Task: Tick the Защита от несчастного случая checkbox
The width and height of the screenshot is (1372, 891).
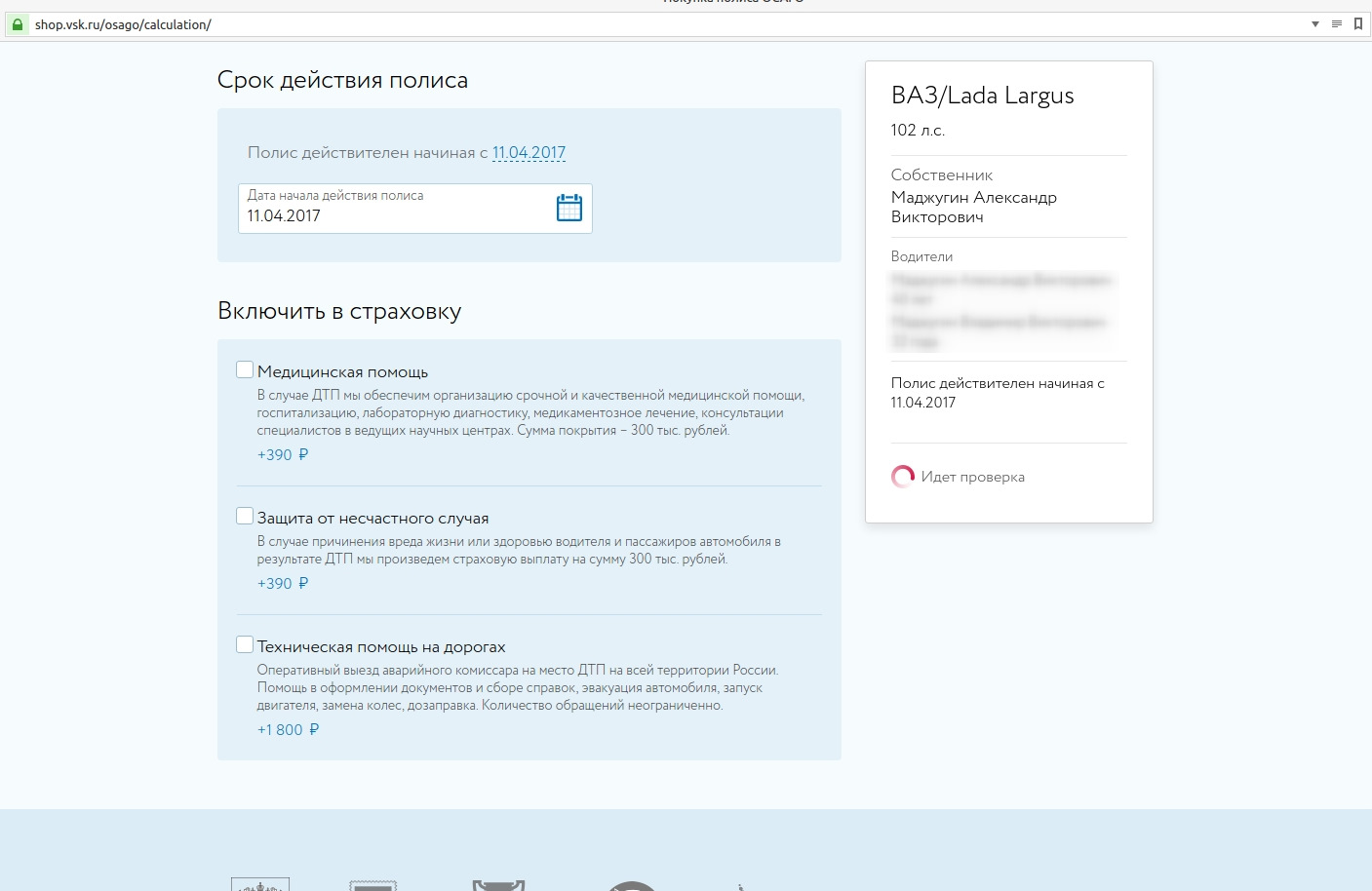Action: (x=245, y=516)
